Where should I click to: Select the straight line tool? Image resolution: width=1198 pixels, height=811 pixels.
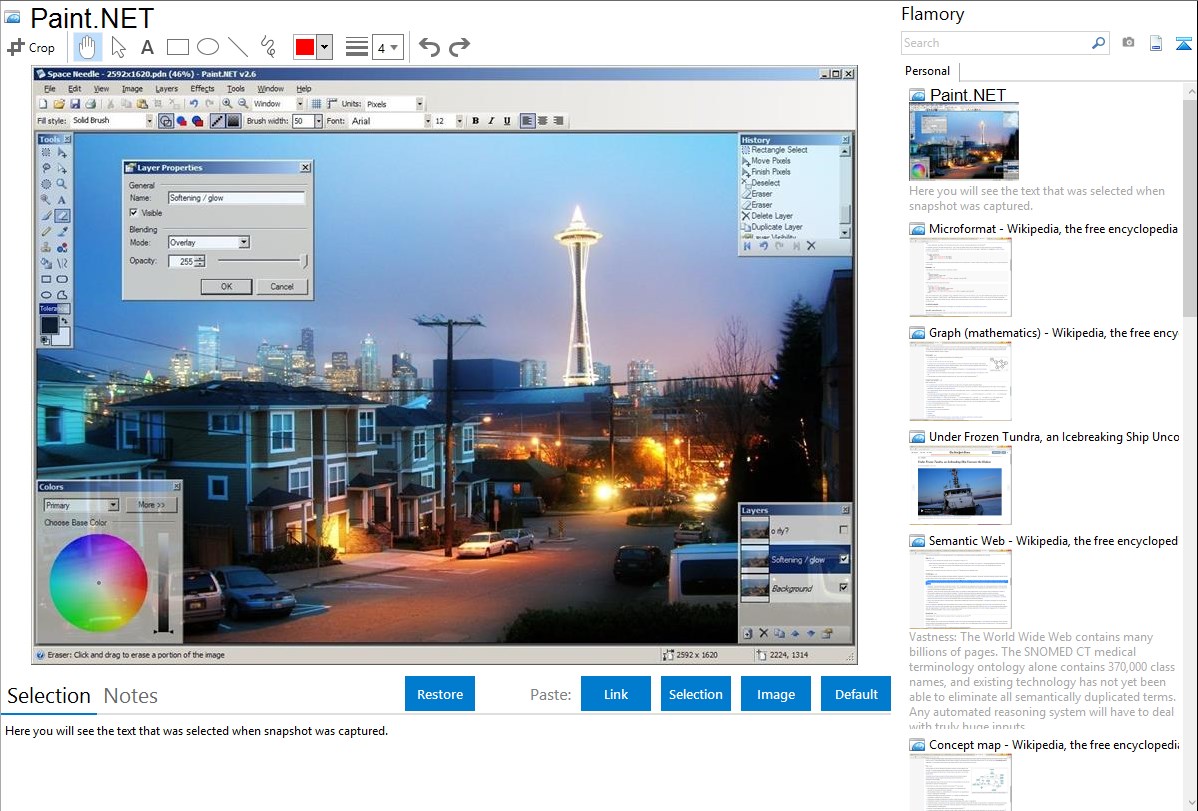(238, 47)
